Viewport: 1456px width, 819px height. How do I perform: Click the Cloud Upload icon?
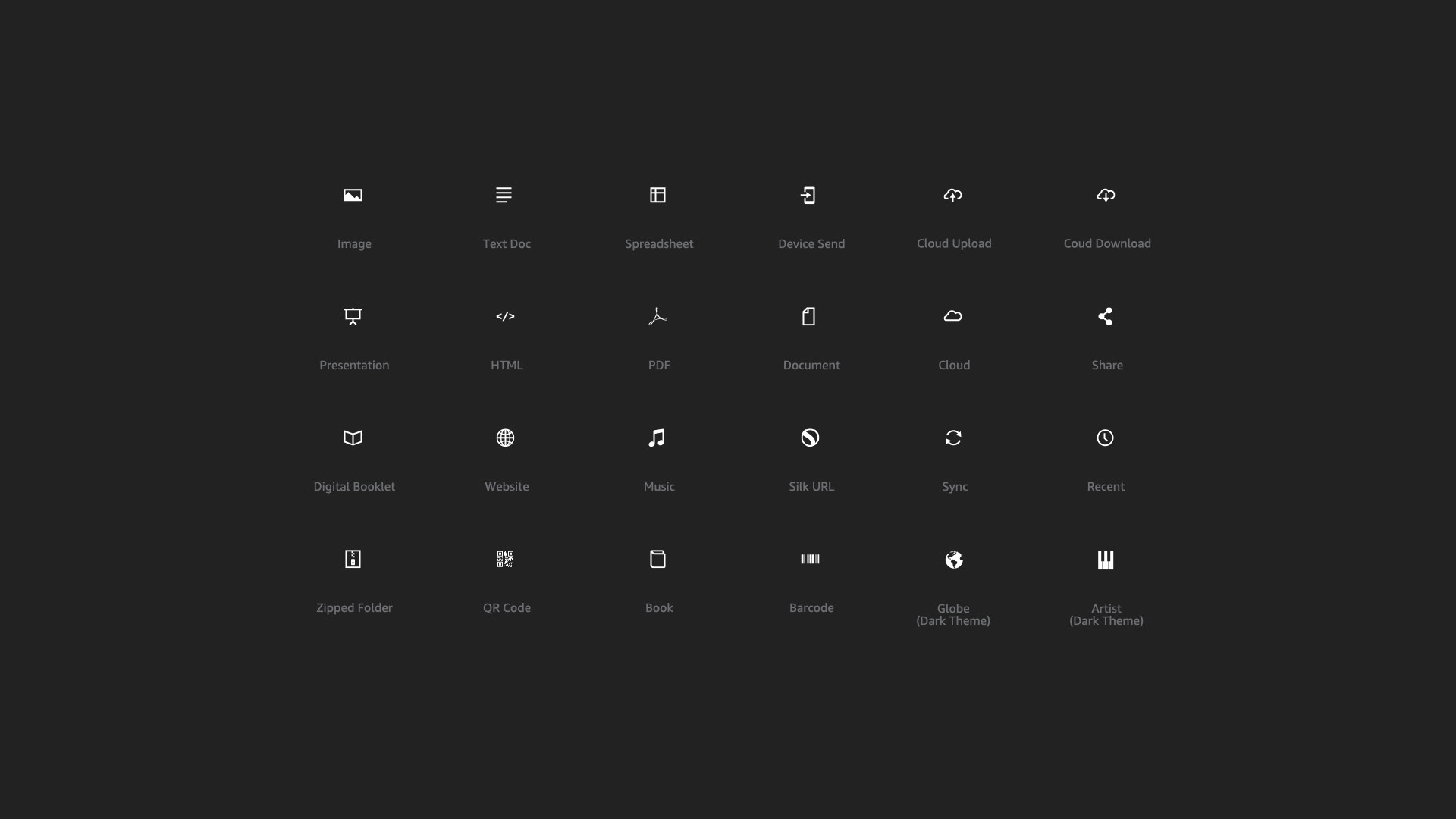point(953,195)
